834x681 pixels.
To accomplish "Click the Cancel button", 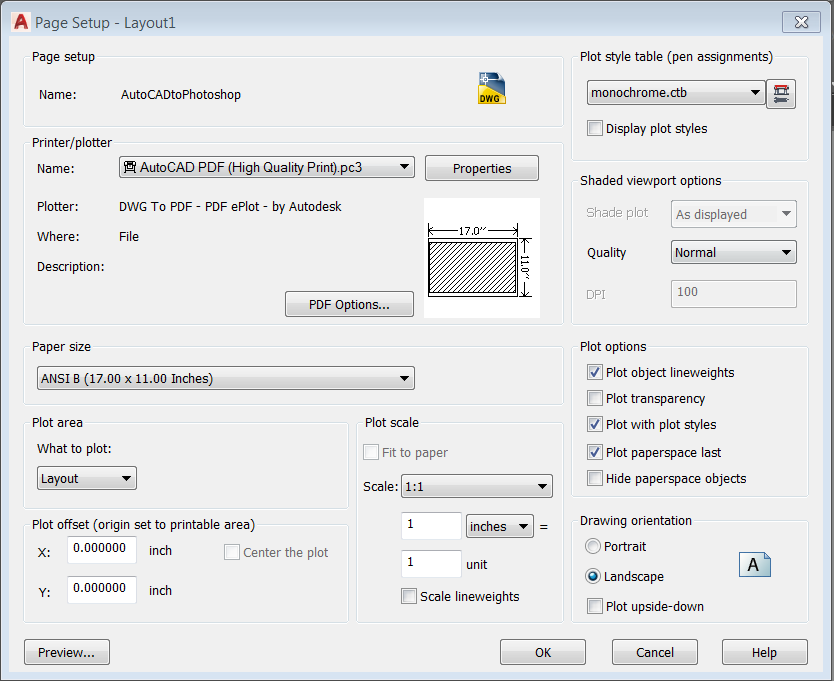I will (655, 652).
